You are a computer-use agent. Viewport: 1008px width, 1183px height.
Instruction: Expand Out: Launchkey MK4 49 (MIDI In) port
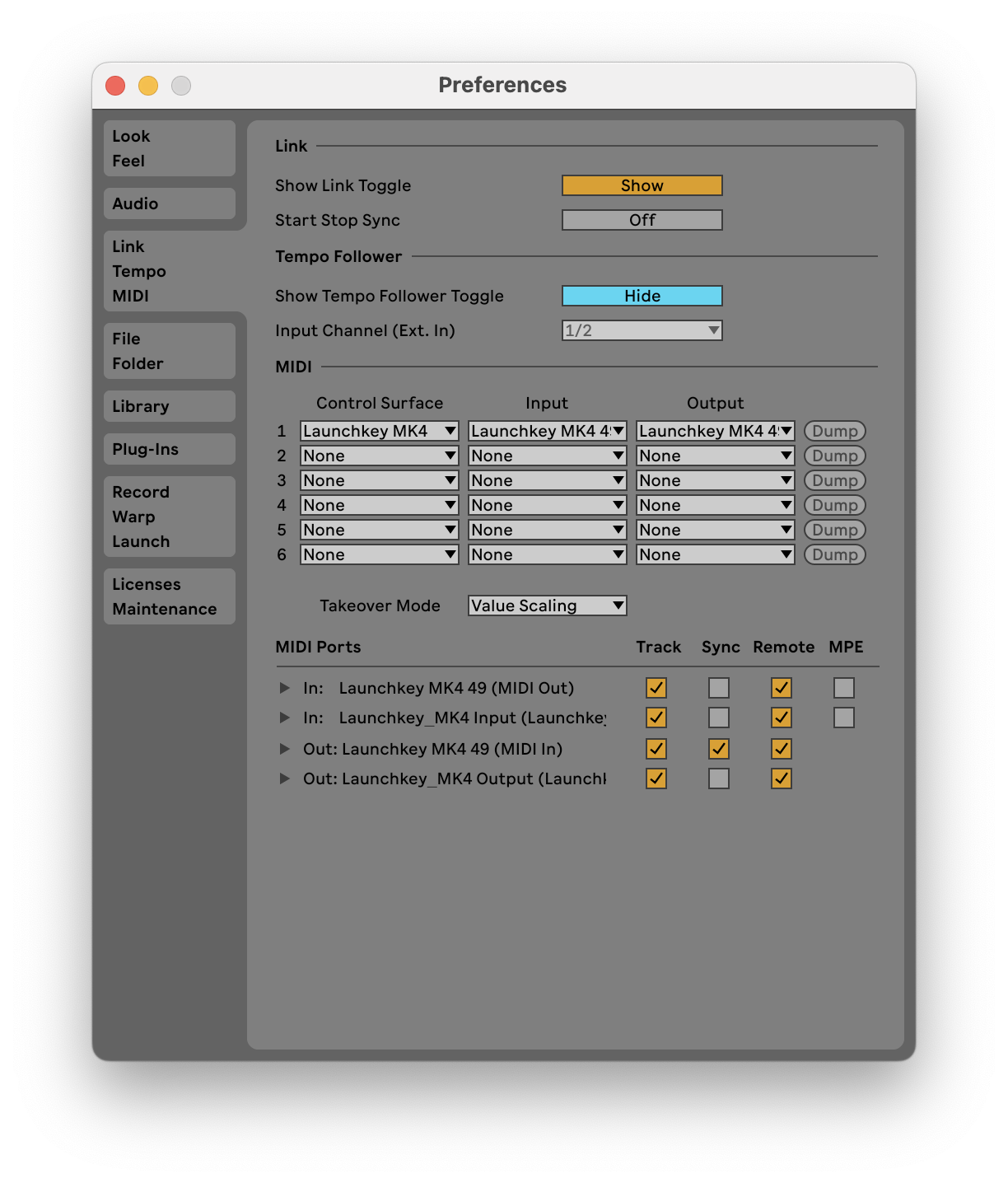(285, 749)
